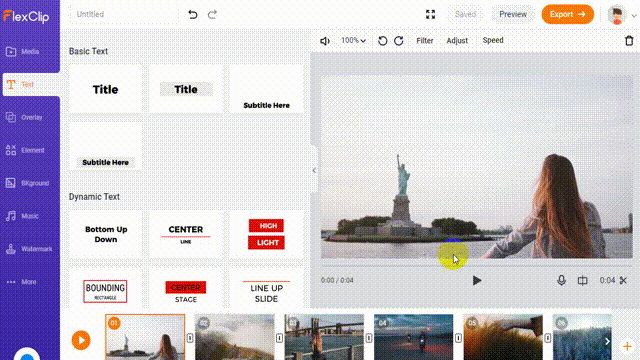Click the video preview canvas

click(x=476, y=167)
